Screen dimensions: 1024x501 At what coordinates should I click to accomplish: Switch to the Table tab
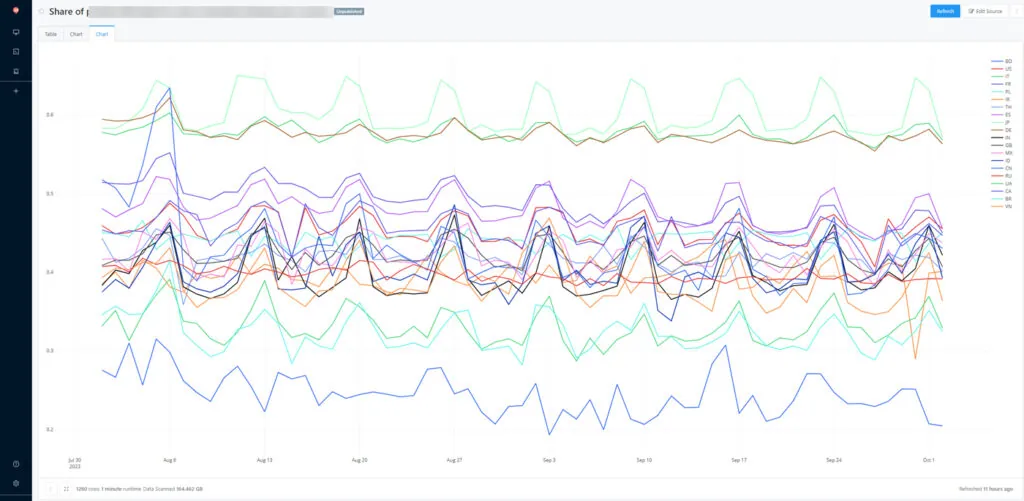point(51,34)
